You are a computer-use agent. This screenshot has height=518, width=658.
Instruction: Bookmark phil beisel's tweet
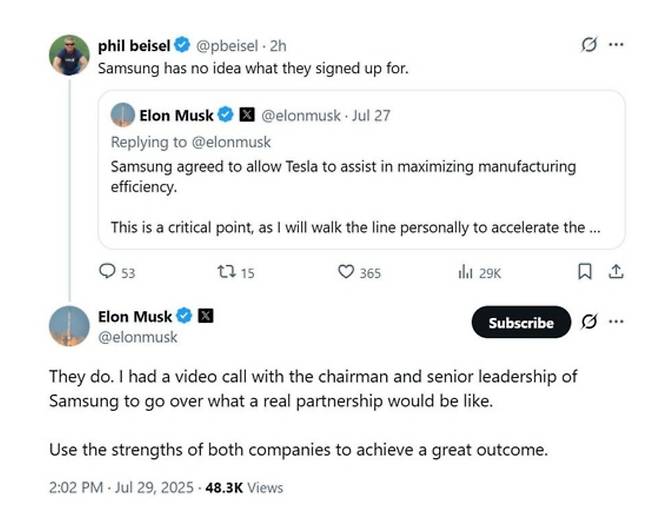585,272
